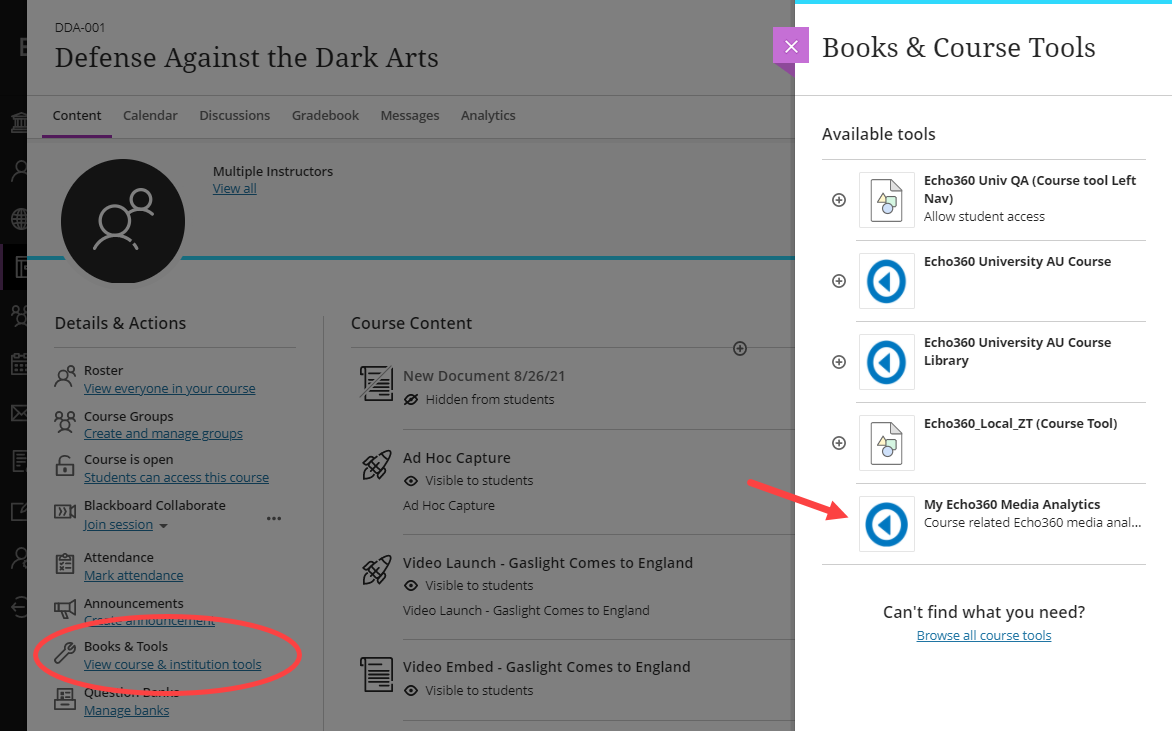Screen dimensions: 1172x731
Task: Click the Course Groups icon
Action: (65, 422)
